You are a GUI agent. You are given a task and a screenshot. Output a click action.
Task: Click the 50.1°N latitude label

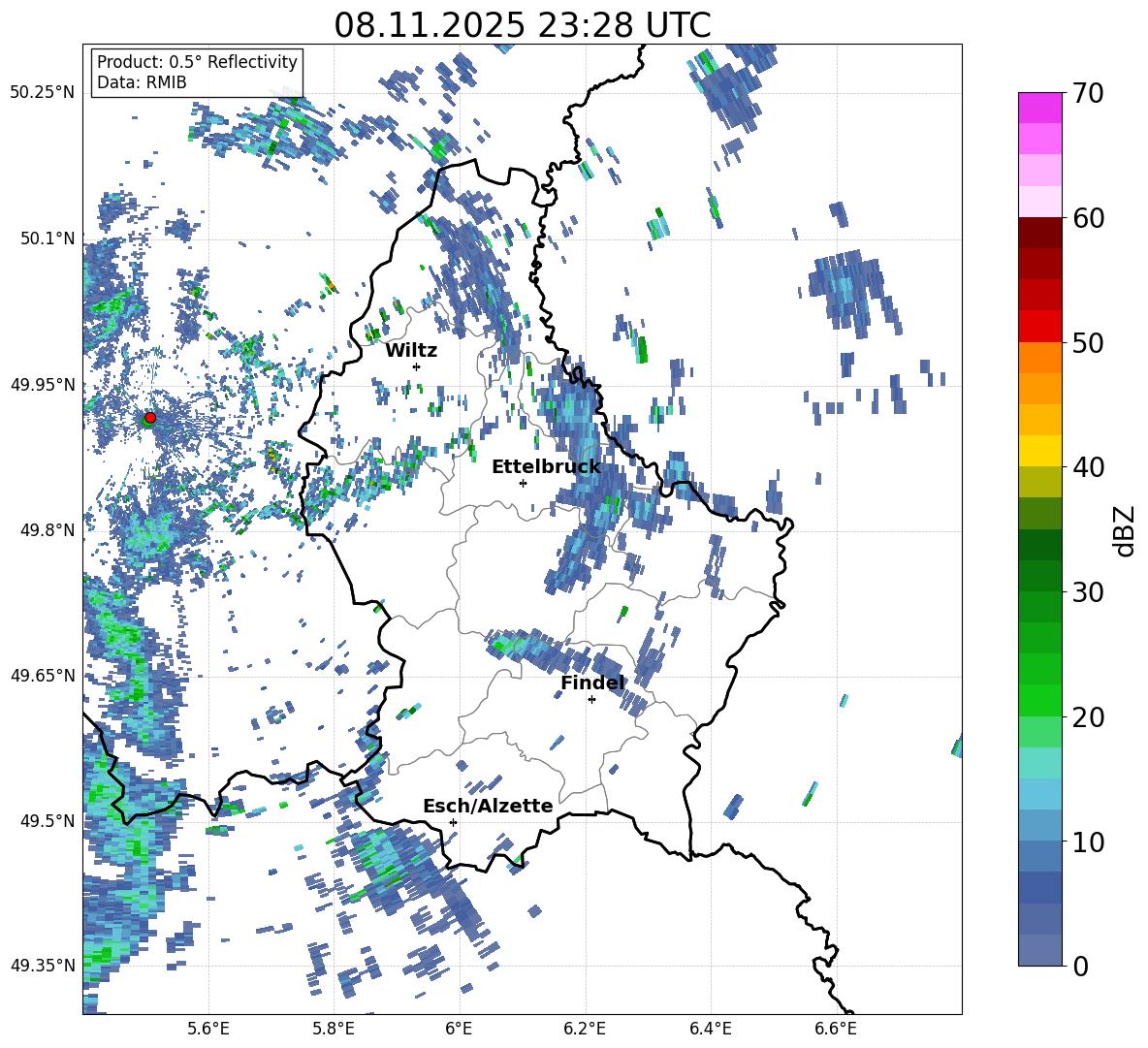pyautogui.click(x=48, y=238)
